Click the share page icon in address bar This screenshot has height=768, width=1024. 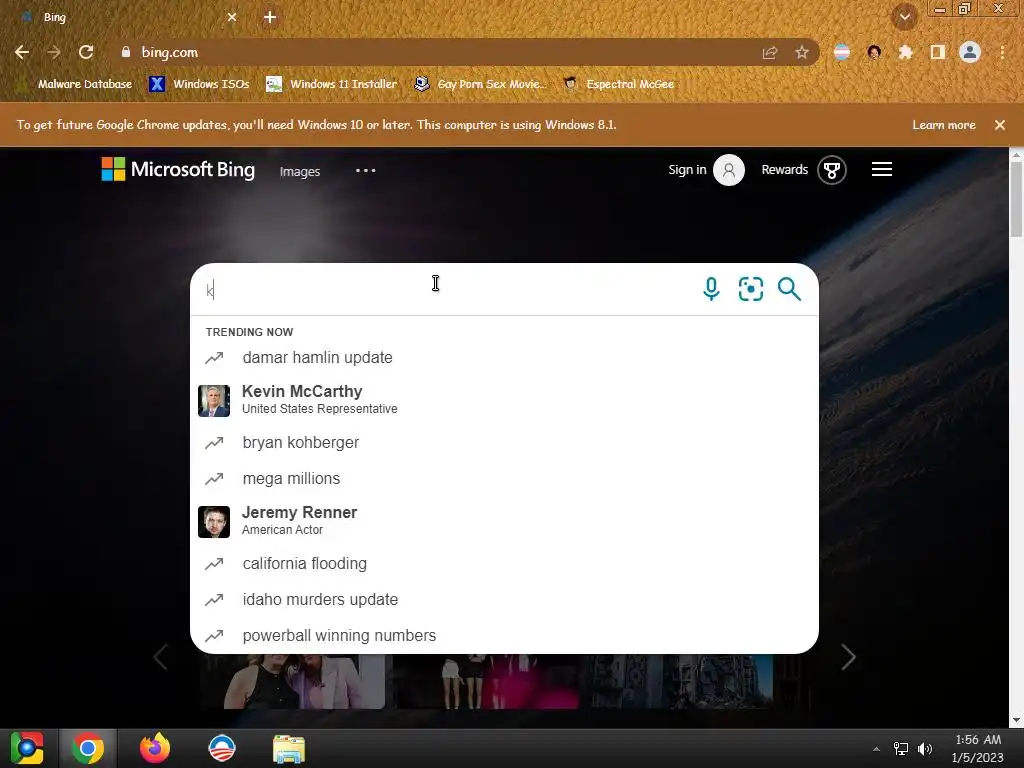[x=770, y=52]
